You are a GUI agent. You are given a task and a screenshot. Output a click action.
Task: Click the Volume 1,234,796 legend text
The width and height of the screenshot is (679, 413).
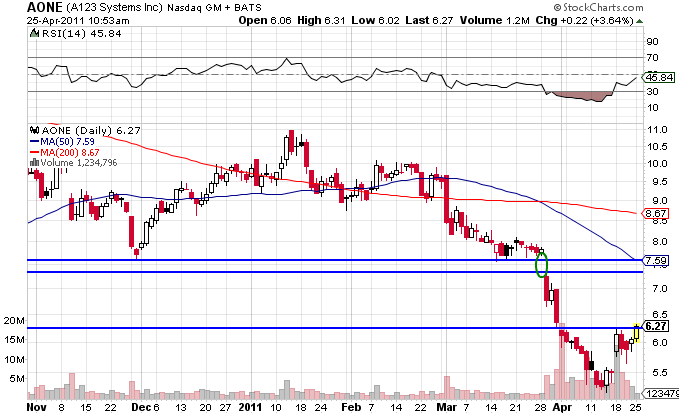pos(79,163)
